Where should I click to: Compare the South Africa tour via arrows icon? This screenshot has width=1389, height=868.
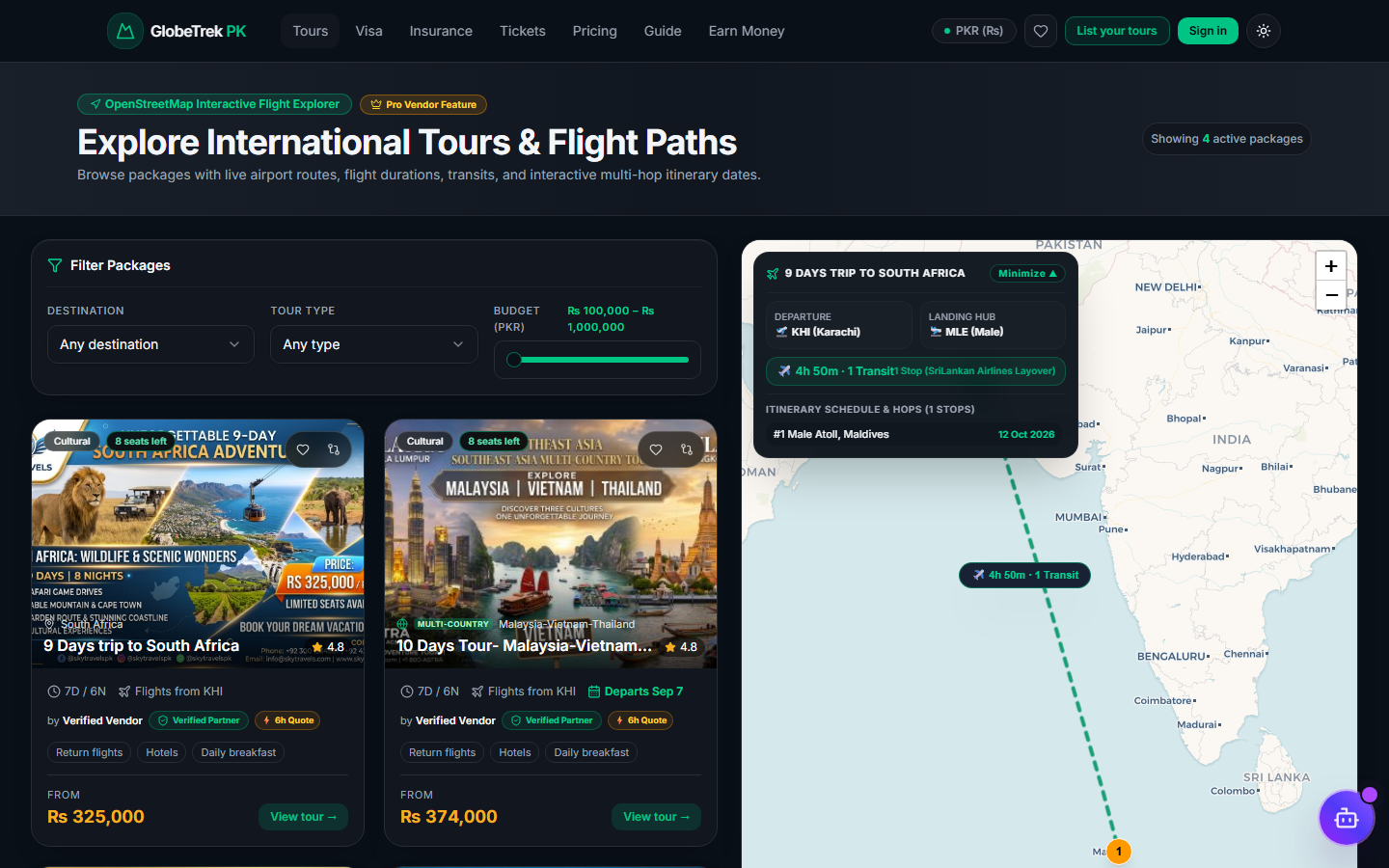click(334, 449)
